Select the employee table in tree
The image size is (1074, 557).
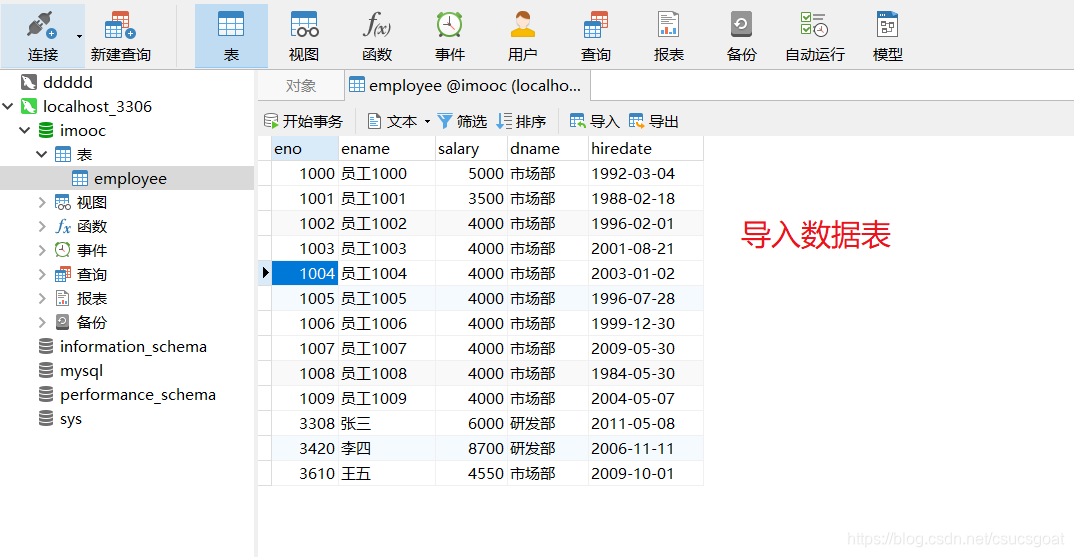(x=130, y=179)
